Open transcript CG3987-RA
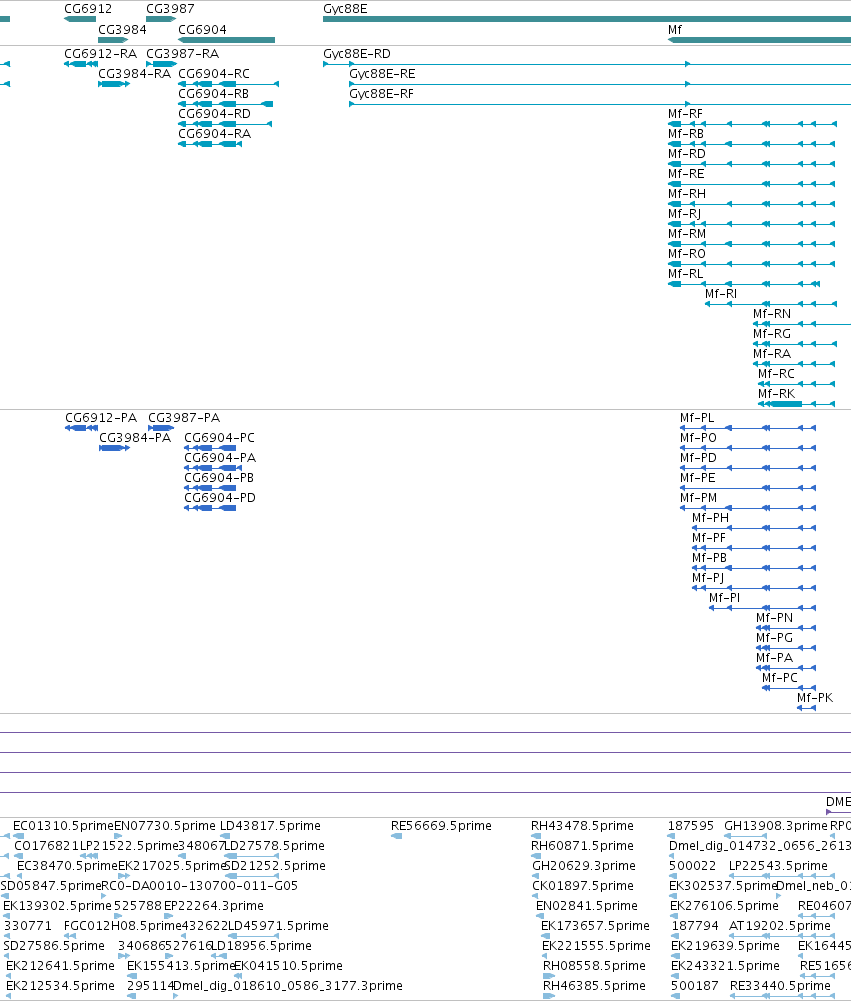 coord(183,54)
